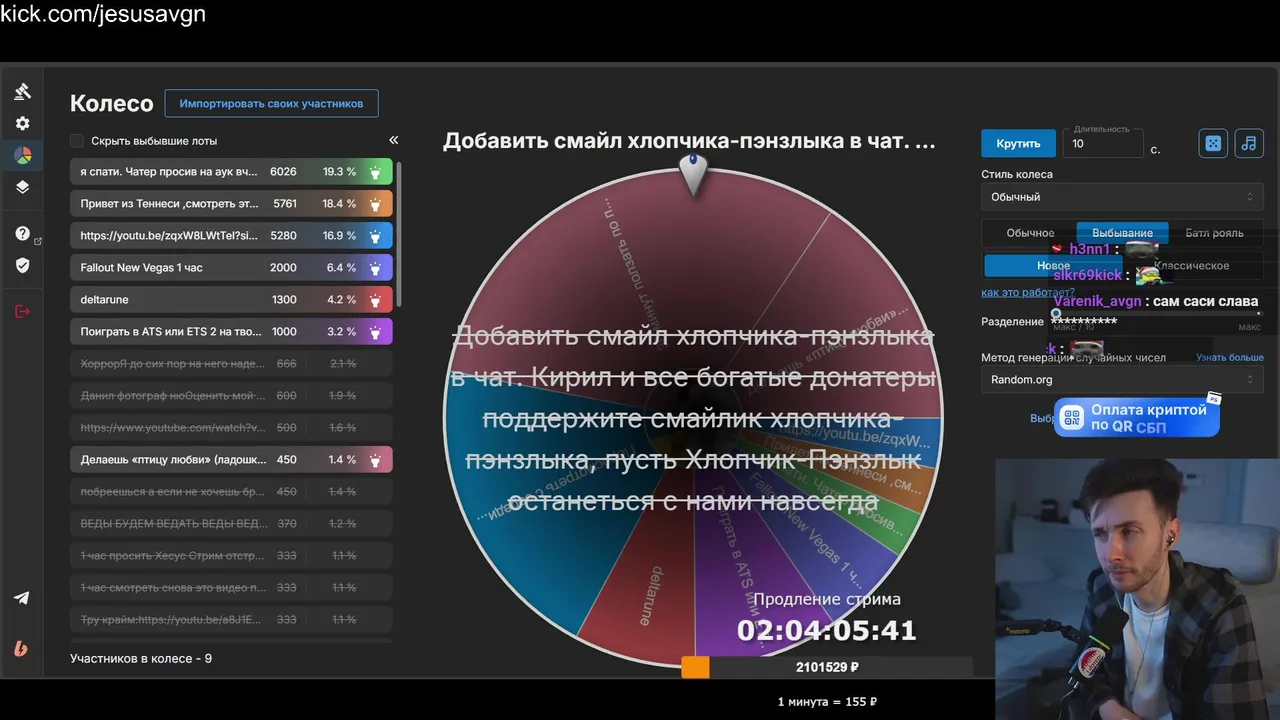Open the Random.org generation method dropdown

1122,379
